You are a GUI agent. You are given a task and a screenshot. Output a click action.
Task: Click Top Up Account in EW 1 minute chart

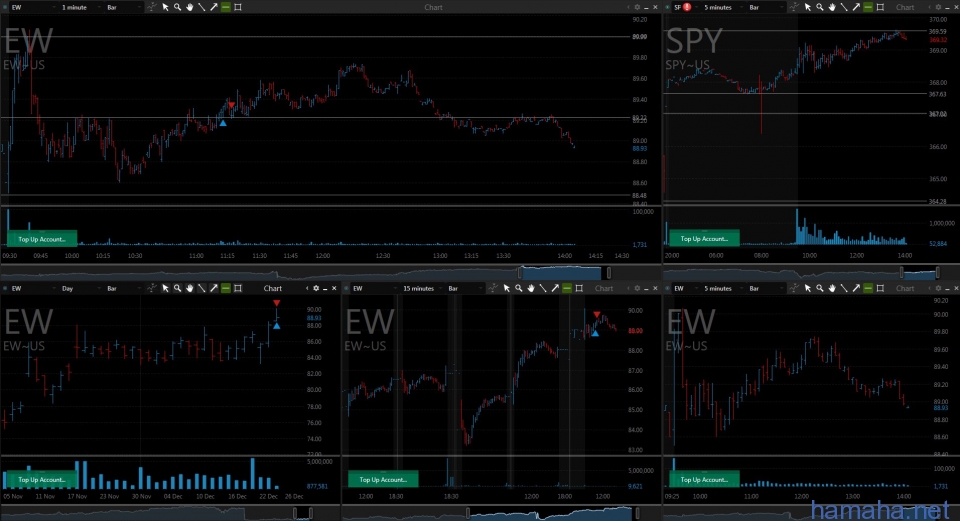pyautogui.click(x=42, y=239)
